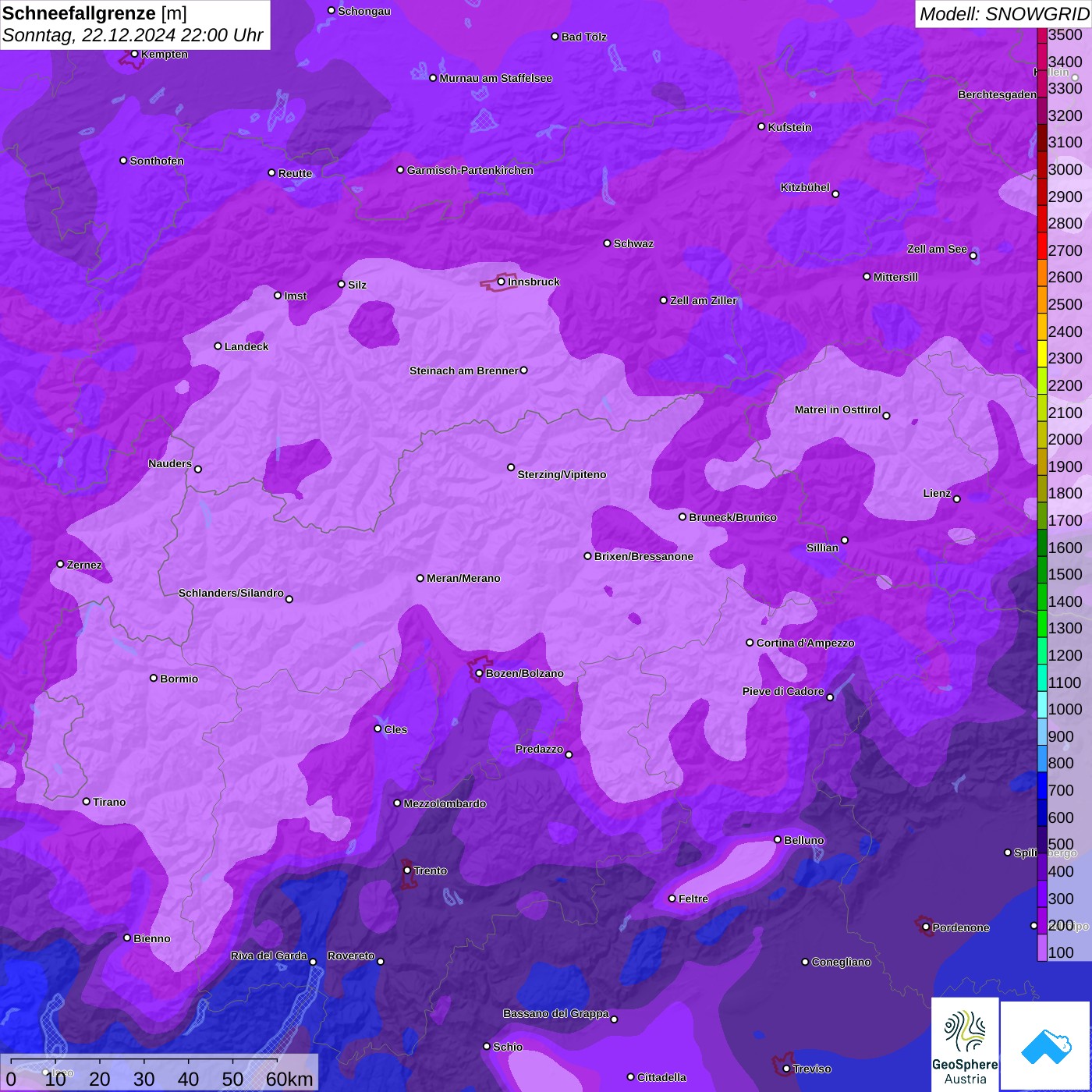Click the Feltre map label
This screenshot has width=1092, height=1092.
pos(693,899)
